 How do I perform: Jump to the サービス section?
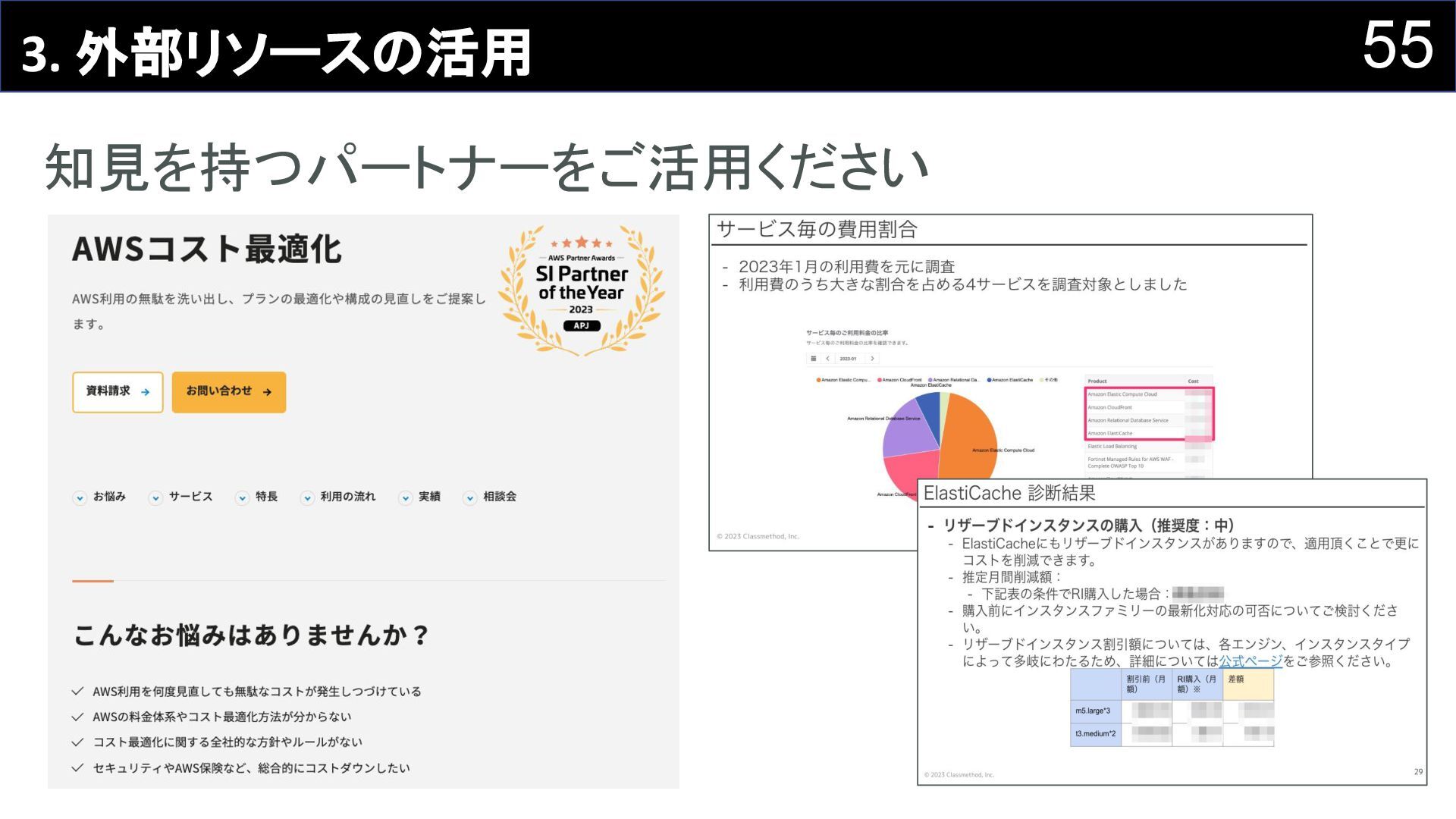(190, 497)
